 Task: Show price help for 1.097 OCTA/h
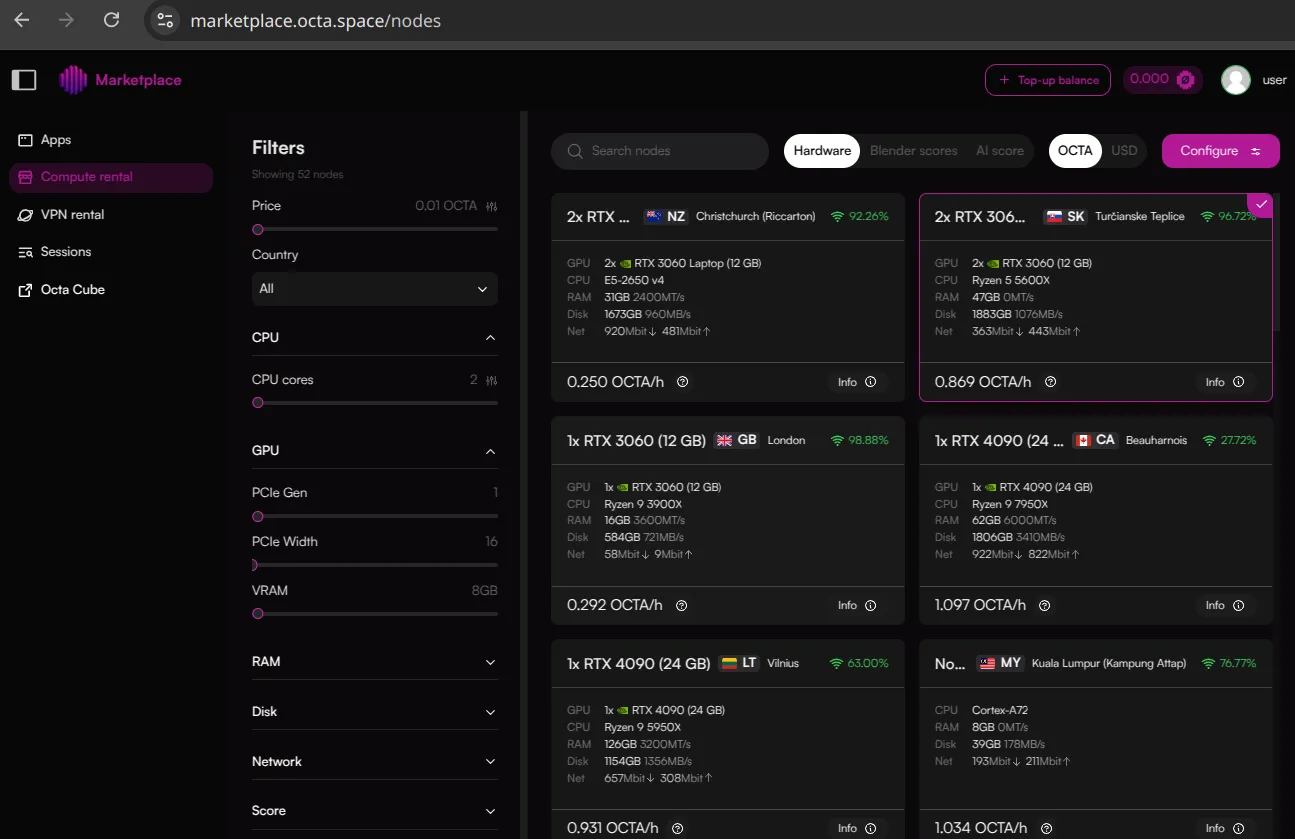pyautogui.click(x=1045, y=605)
